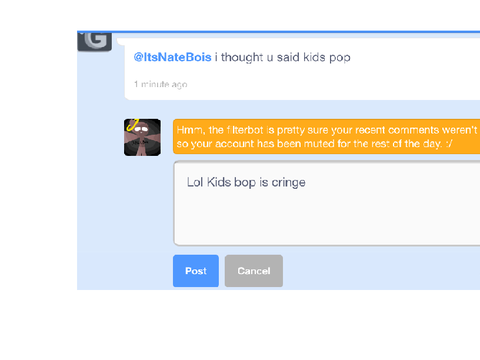The width and height of the screenshot is (480, 360).
Task: Click the gray G profile avatar
Action: point(95,41)
